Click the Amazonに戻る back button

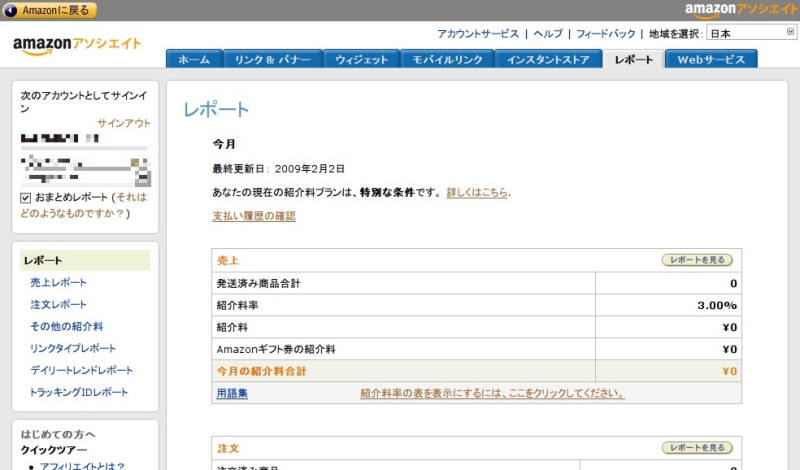49,10
